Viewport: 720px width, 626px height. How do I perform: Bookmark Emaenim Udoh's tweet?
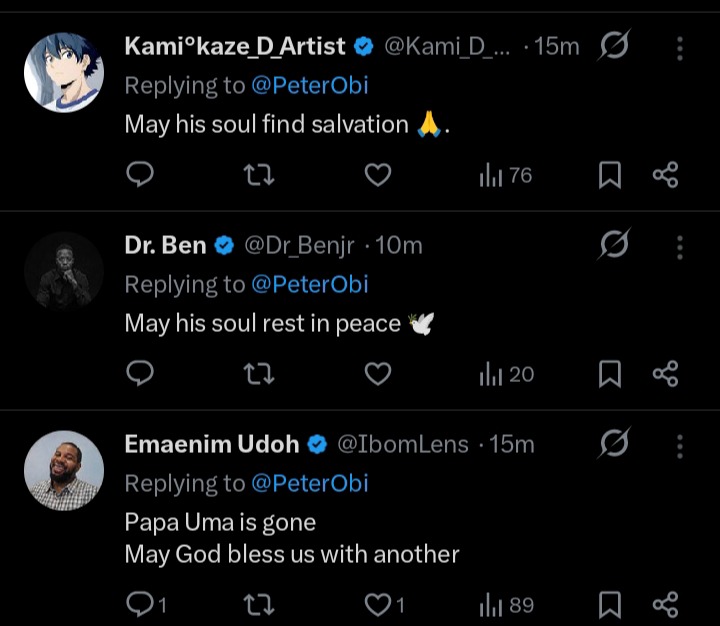(x=609, y=604)
